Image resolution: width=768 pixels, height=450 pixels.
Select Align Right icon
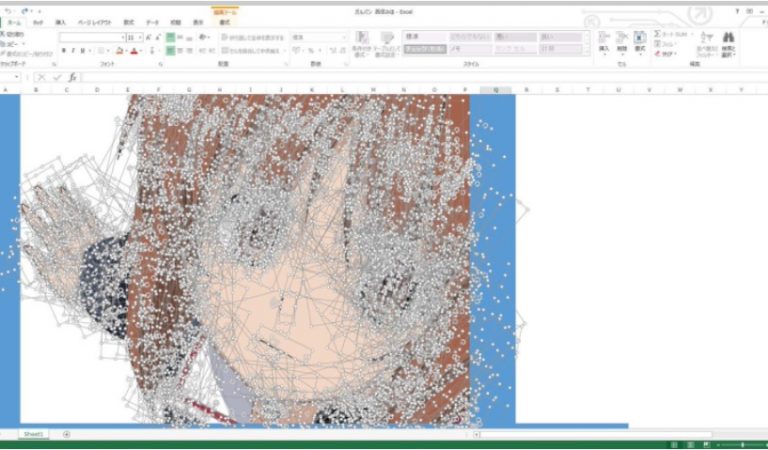[x=190, y=50]
